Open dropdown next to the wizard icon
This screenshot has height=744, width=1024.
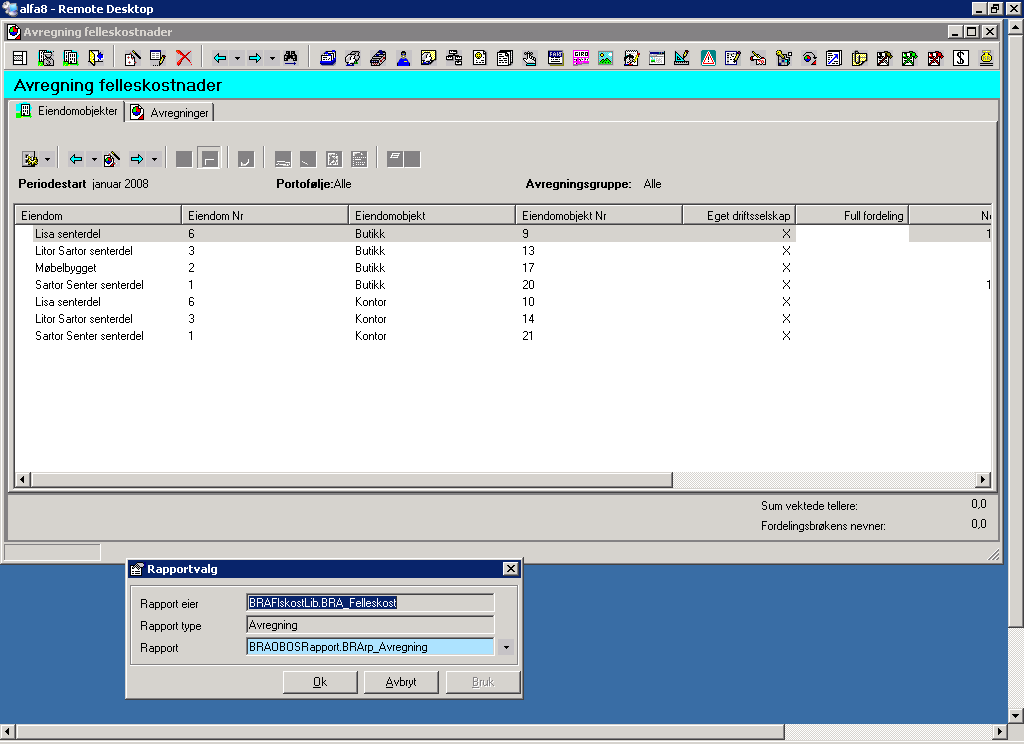pos(47,159)
